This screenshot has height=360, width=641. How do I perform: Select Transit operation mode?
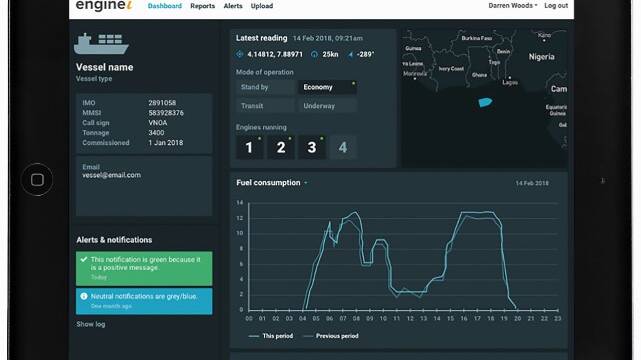click(x=265, y=106)
